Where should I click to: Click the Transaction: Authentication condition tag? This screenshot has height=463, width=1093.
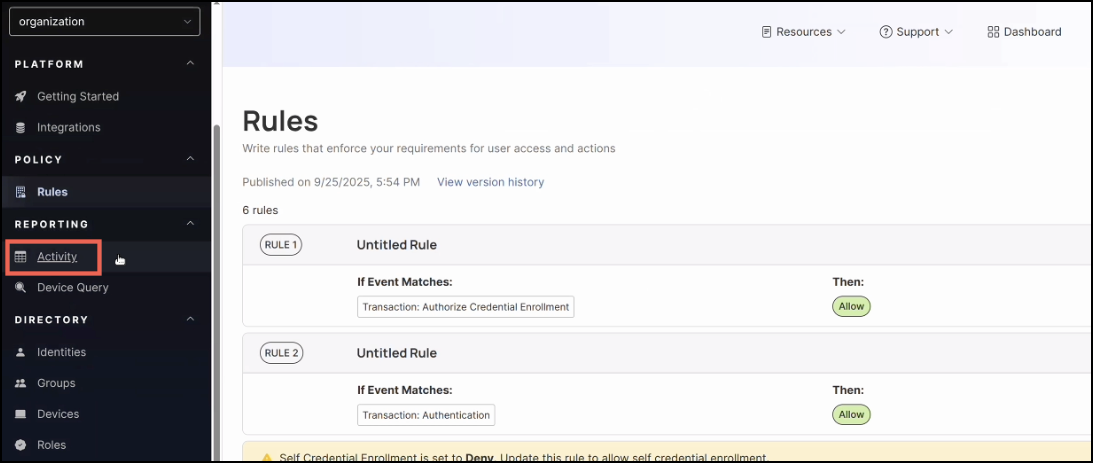pyautogui.click(x=426, y=415)
